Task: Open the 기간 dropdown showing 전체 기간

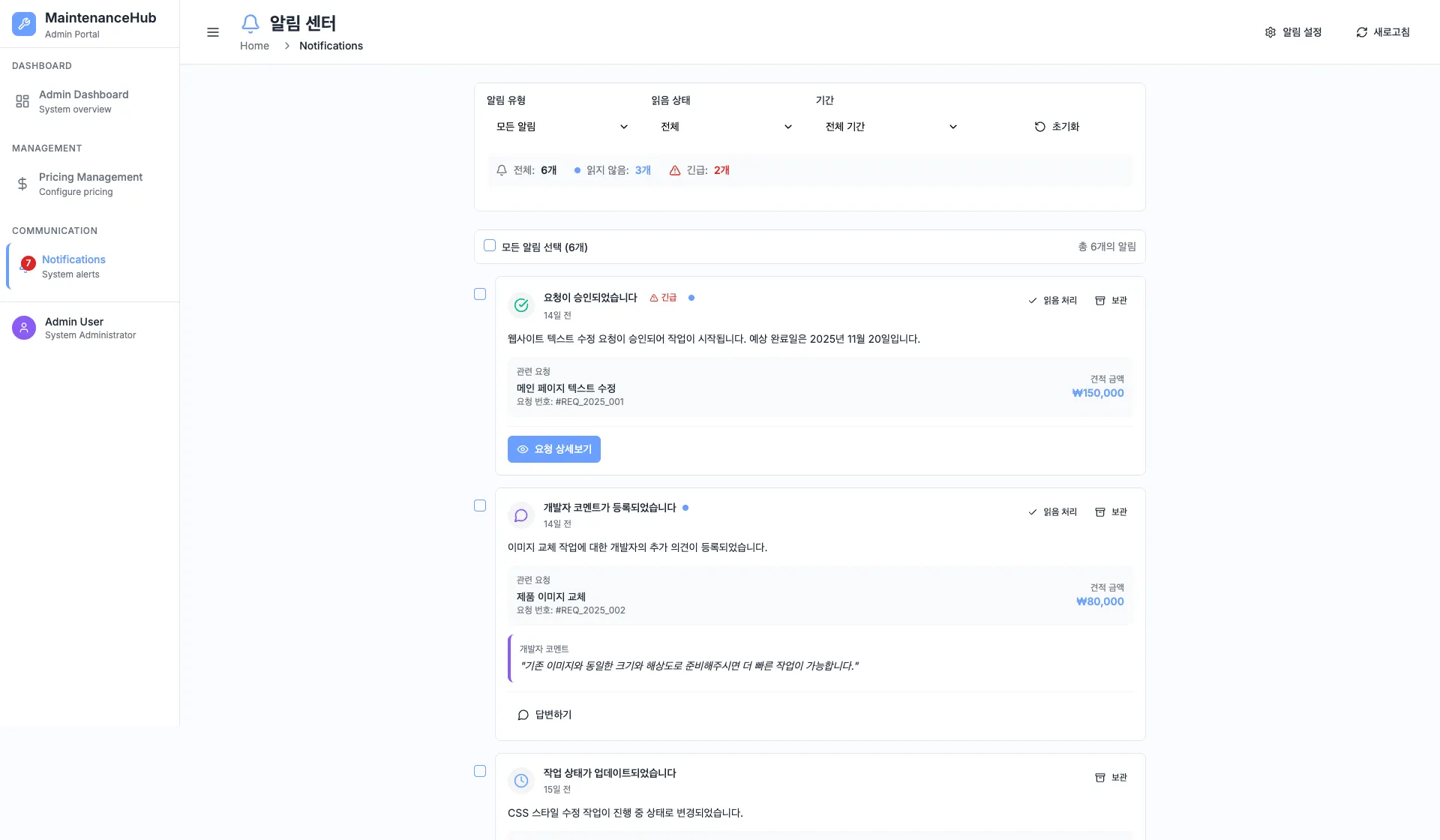Action: coord(890,127)
